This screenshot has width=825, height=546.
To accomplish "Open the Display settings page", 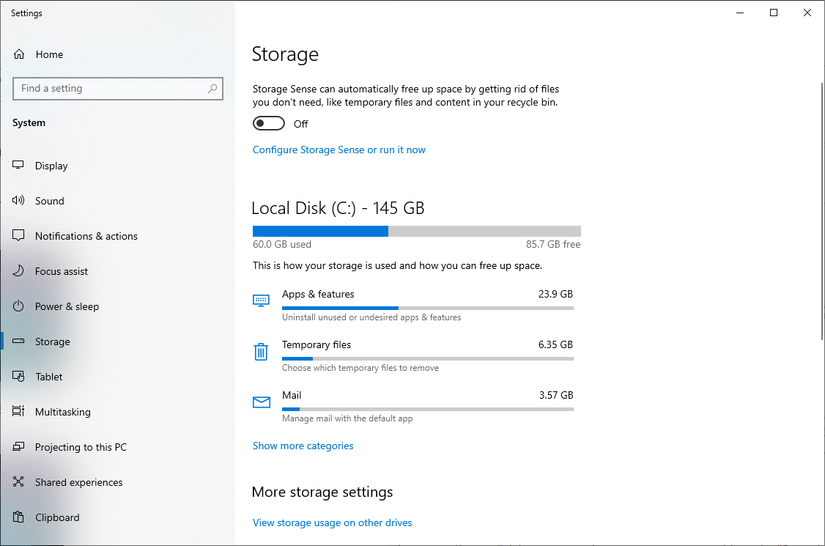I will pos(117,166).
